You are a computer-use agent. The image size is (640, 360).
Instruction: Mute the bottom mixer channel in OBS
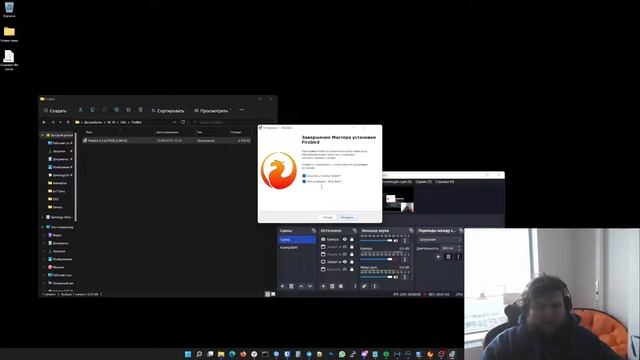pos(396,277)
